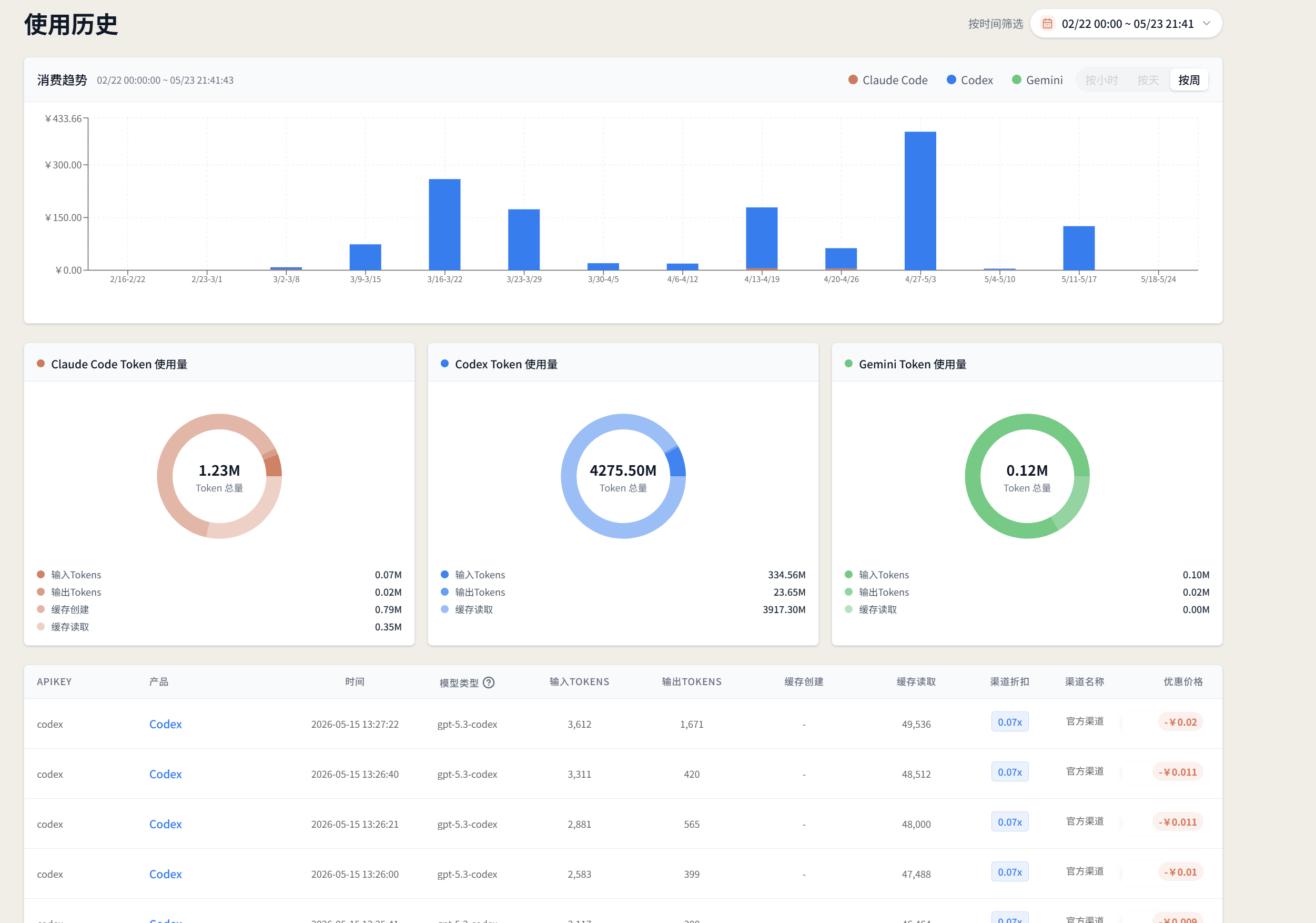Image resolution: width=1316 pixels, height=923 pixels.
Task: Open Codex link in 13:26:21 row
Action: pyautogui.click(x=166, y=824)
